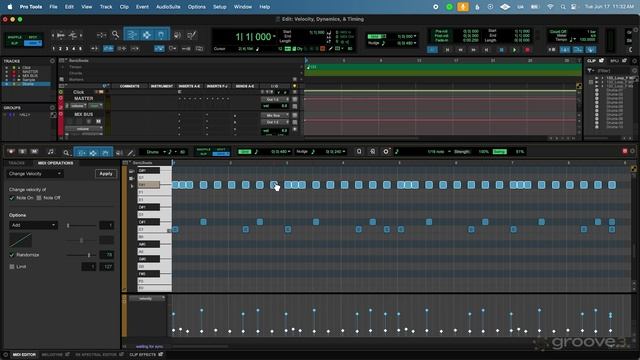Image resolution: width=640 pixels, height=360 pixels.
Task: Open the Window menu
Action: (x=243, y=7)
